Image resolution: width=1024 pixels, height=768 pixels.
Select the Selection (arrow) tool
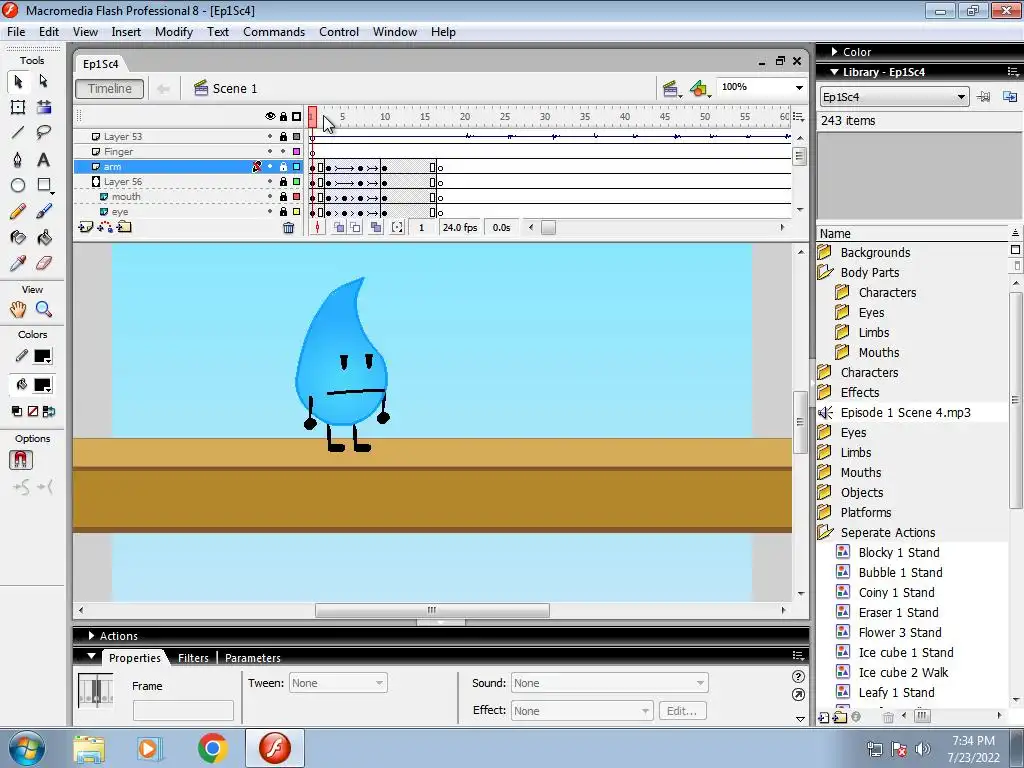(18, 81)
